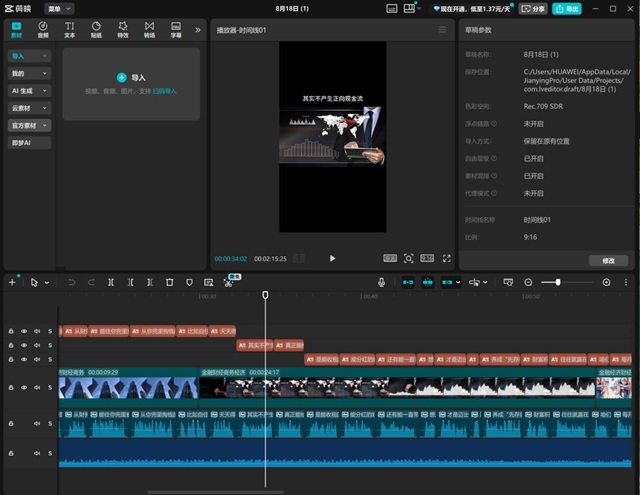
Task: Click the delete trash icon in timeline toolbar
Action: [170, 282]
